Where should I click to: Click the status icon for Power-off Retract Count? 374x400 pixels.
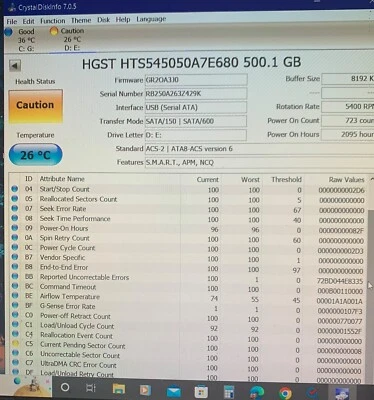tap(15, 315)
